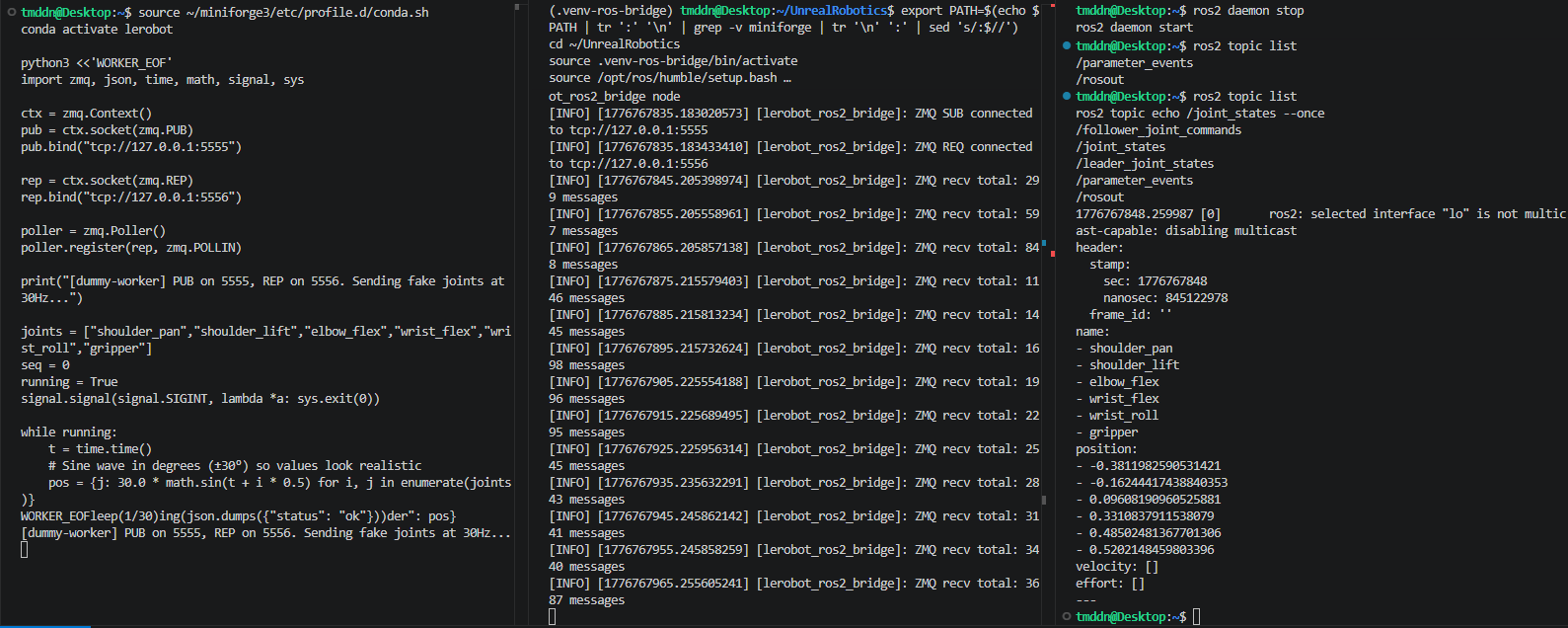Click the cursor block at the bottom of the middle terminal
The height and width of the screenshot is (628, 1568).
pyautogui.click(x=553, y=616)
